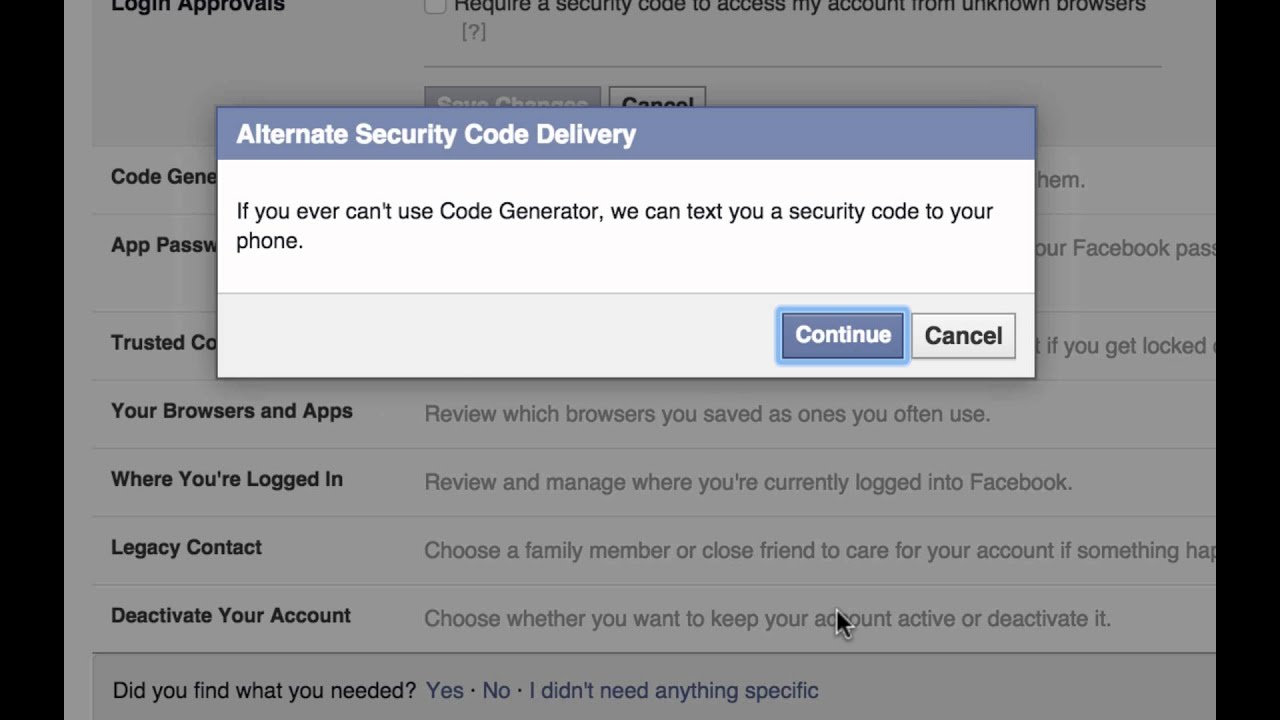The image size is (1280, 720).
Task: Toggle the Login Approvals security code checkbox
Action: click(x=435, y=6)
